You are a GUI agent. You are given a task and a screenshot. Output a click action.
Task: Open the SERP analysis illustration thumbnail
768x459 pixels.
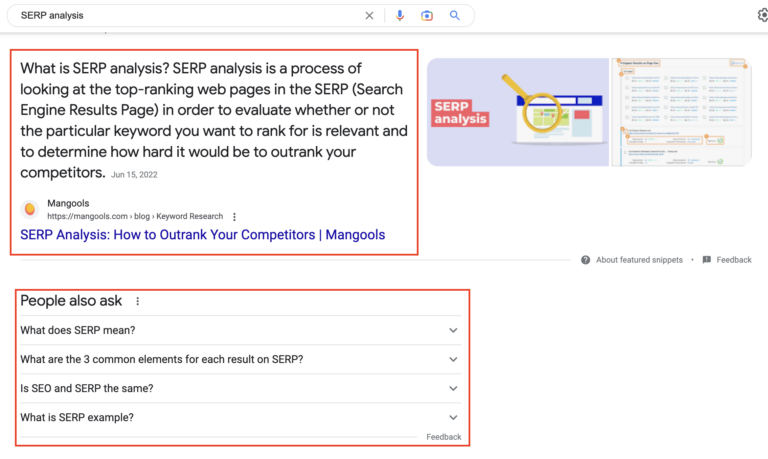click(x=518, y=112)
